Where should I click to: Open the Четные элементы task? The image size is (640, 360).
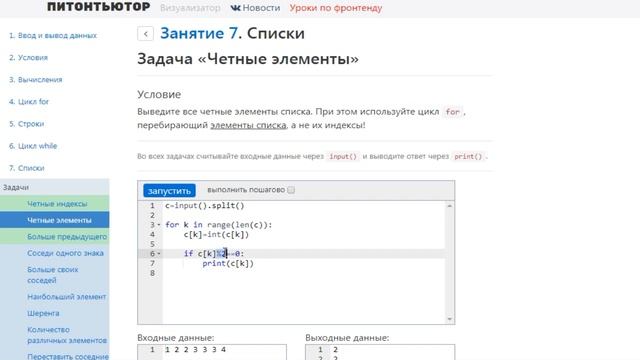(x=55, y=220)
